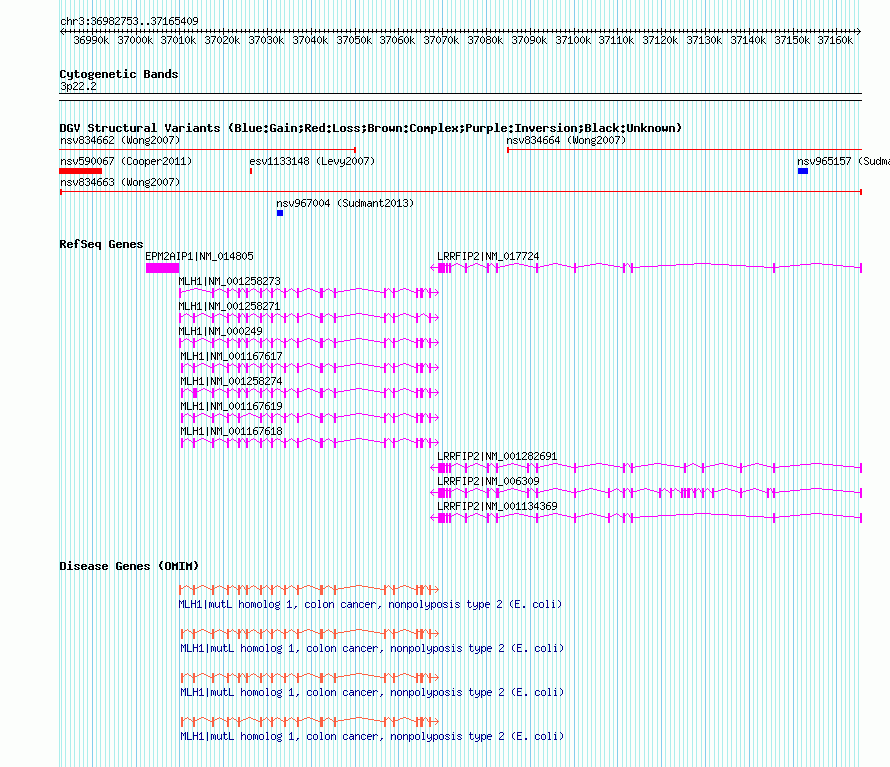
Task: Select the DGV Structural Variants track title
Action: (x=370, y=128)
